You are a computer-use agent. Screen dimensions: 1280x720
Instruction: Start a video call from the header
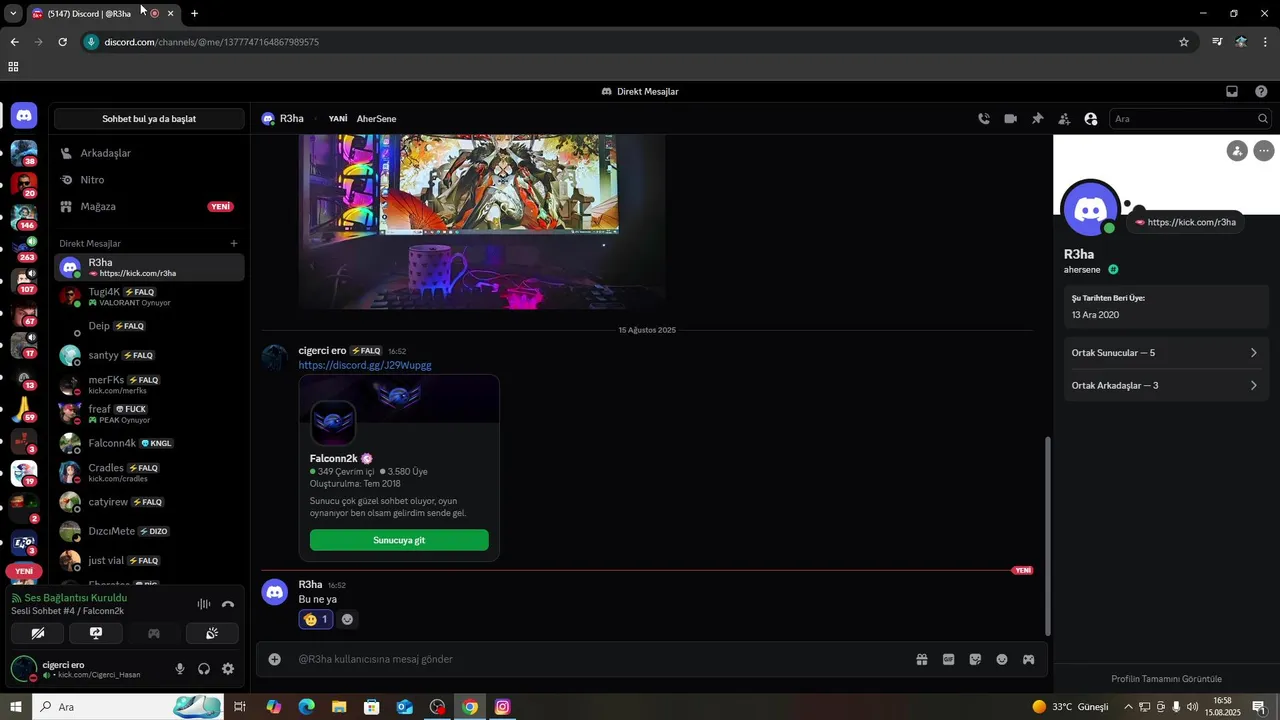pos(1011,118)
